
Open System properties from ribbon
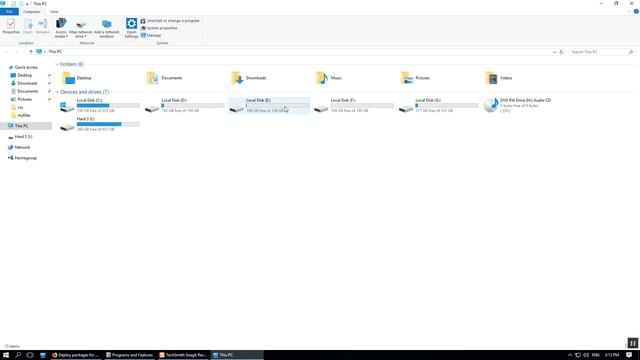159,28
